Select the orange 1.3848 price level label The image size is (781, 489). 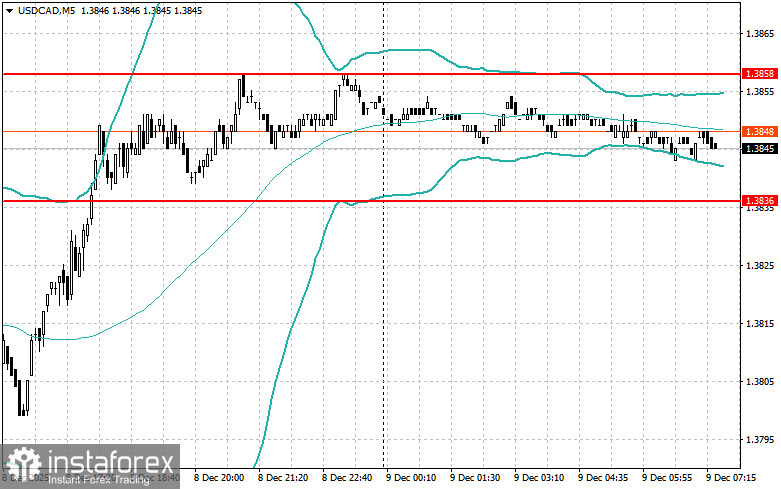click(760, 131)
